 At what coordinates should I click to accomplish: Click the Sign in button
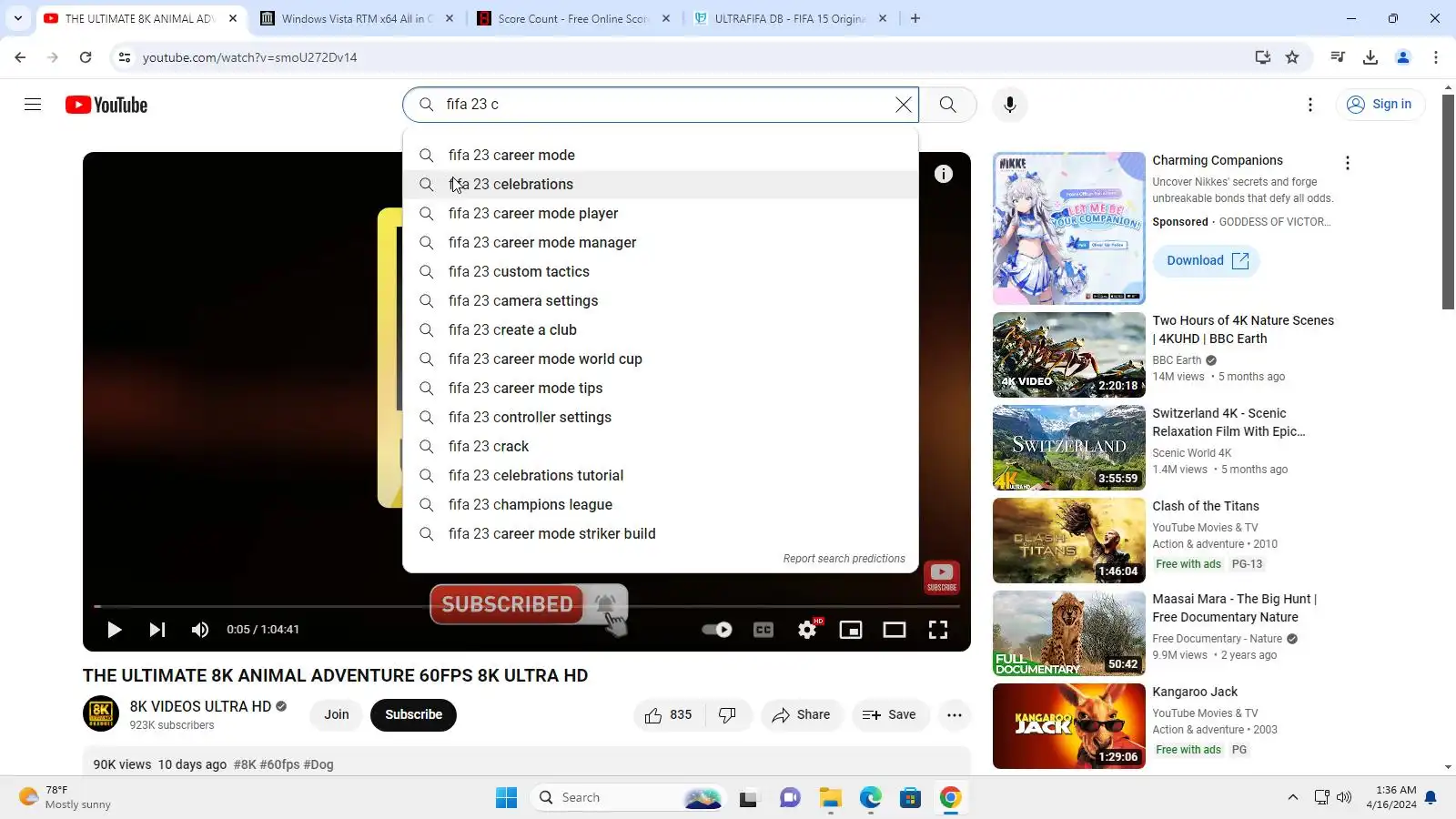click(1380, 105)
